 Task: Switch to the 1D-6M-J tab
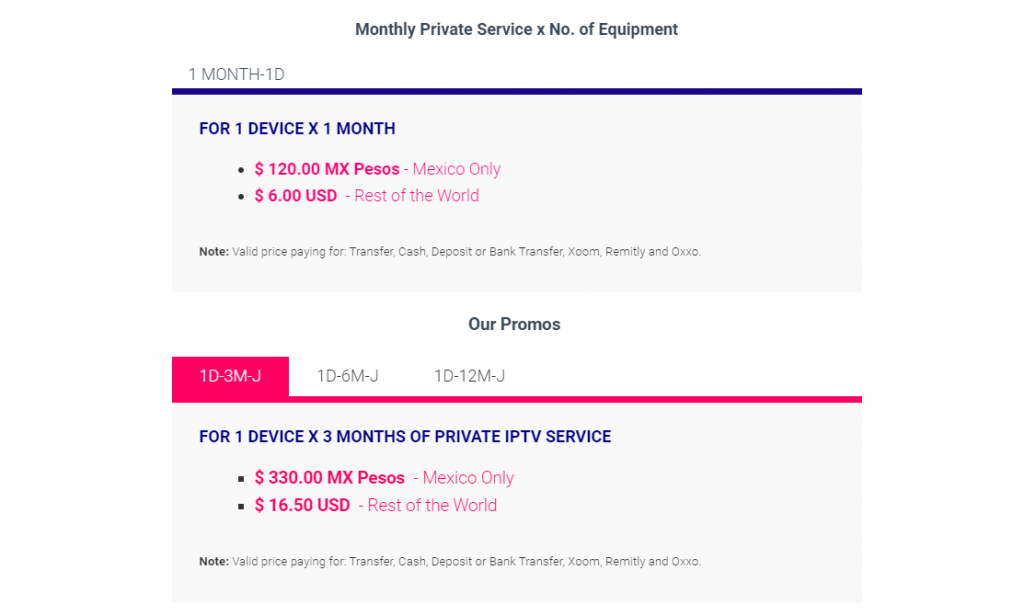pos(347,376)
